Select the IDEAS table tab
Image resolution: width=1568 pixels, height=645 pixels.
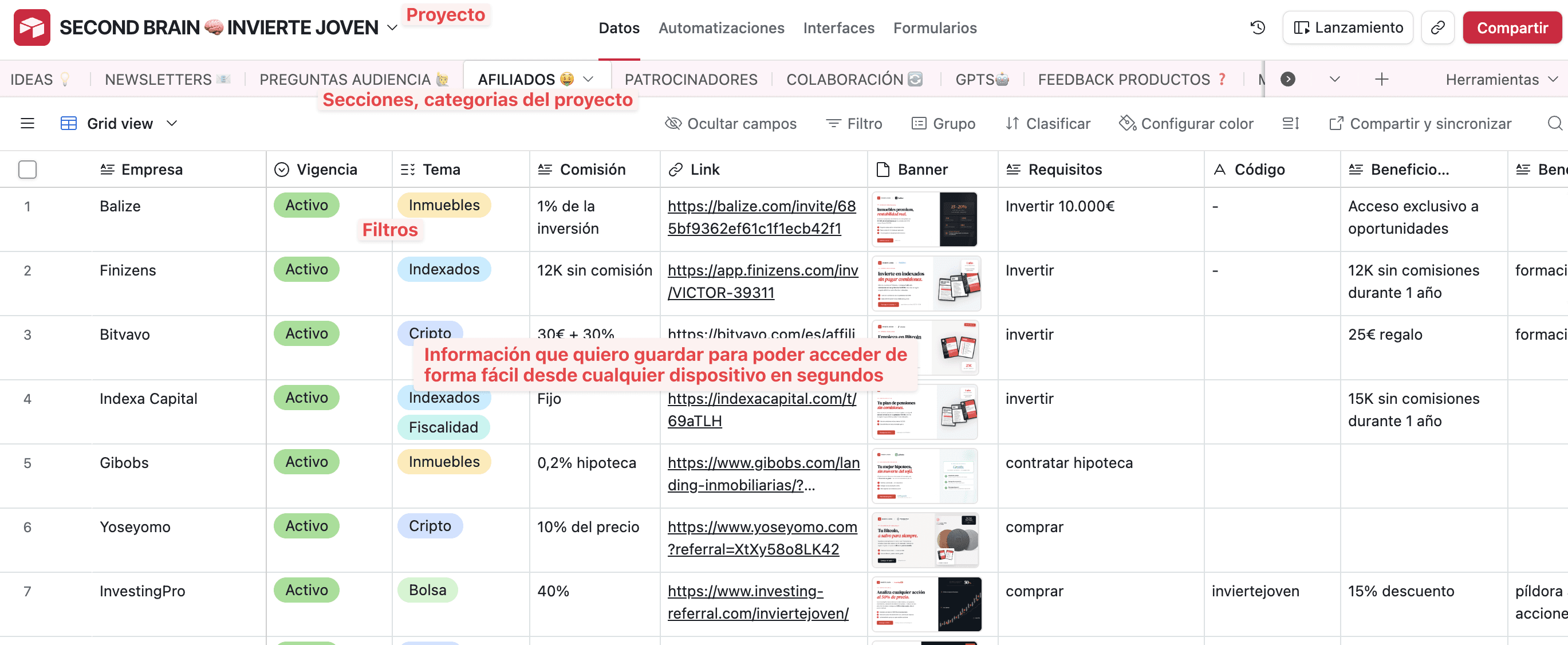[40, 79]
